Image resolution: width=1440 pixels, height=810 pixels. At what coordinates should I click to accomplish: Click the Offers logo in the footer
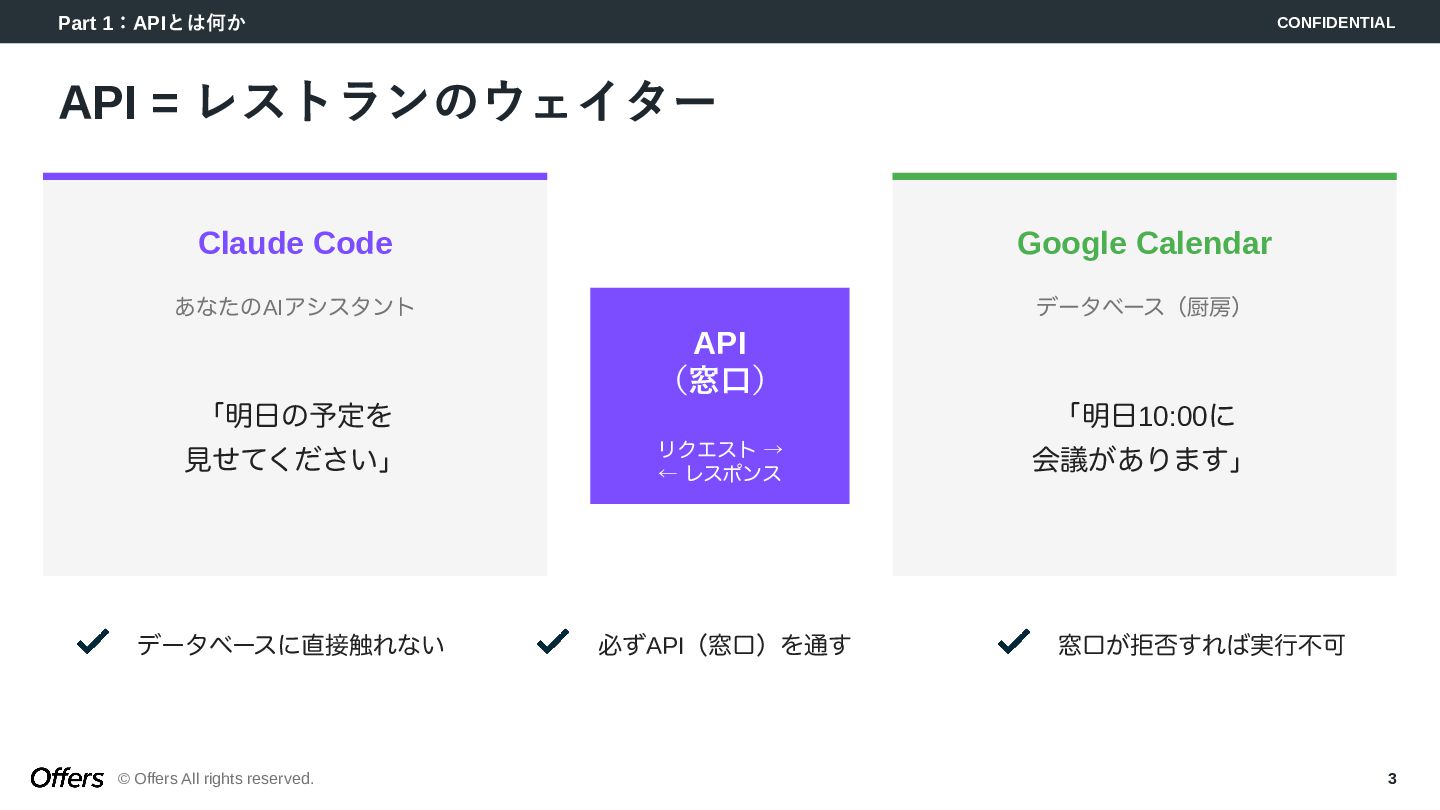click(67, 778)
